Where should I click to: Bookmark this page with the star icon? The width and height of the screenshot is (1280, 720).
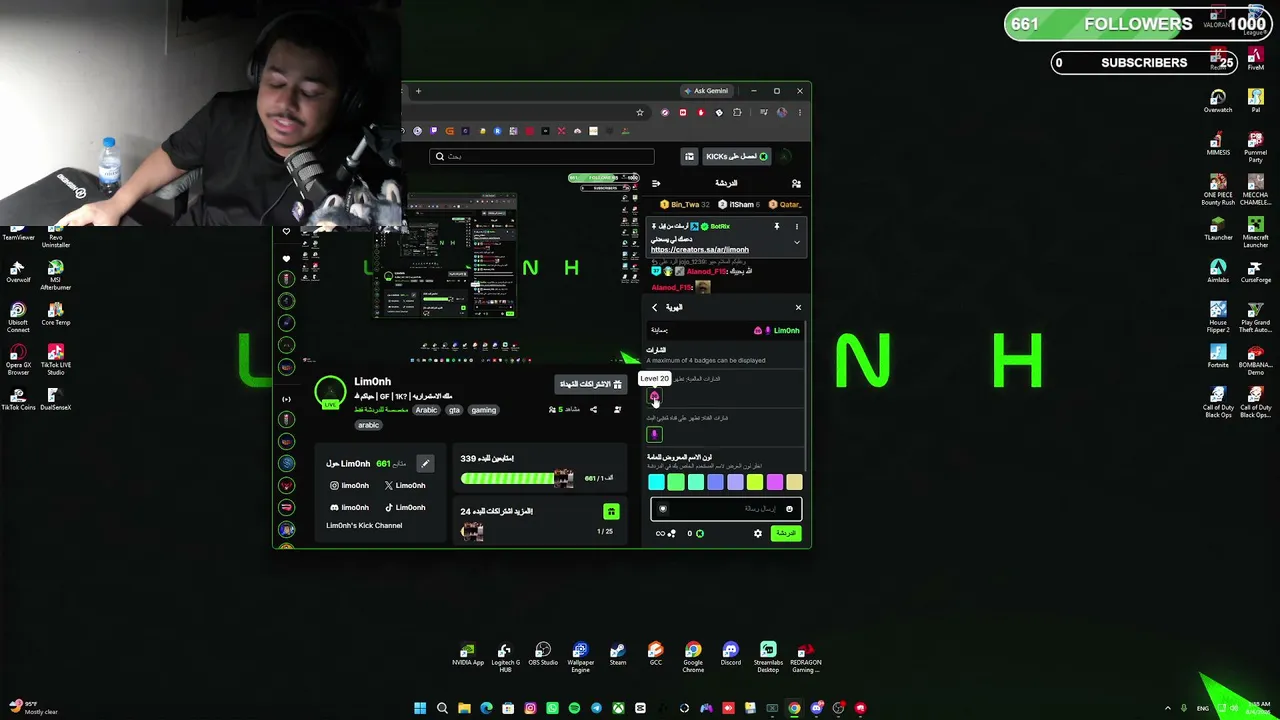click(640, 112)
